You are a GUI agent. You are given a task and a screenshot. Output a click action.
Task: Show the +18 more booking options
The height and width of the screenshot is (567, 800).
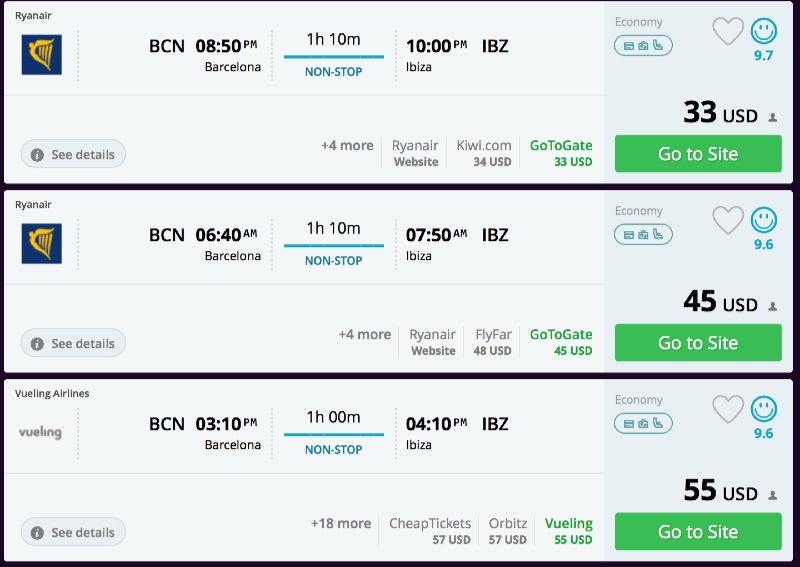(340, 524)
